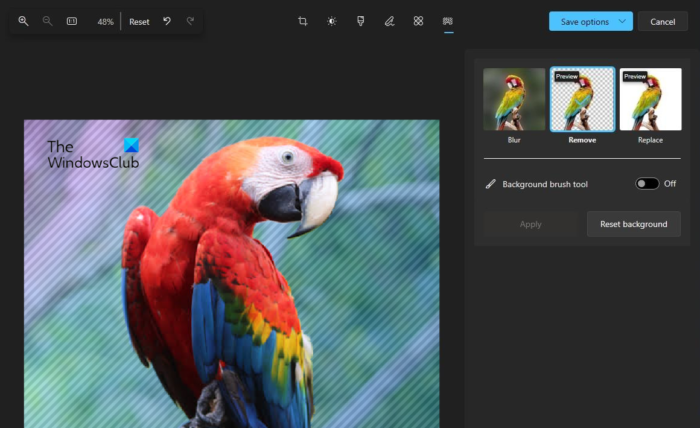
Task: Click the Apply button
Action: pyautogui.click(x=530, y=224)
